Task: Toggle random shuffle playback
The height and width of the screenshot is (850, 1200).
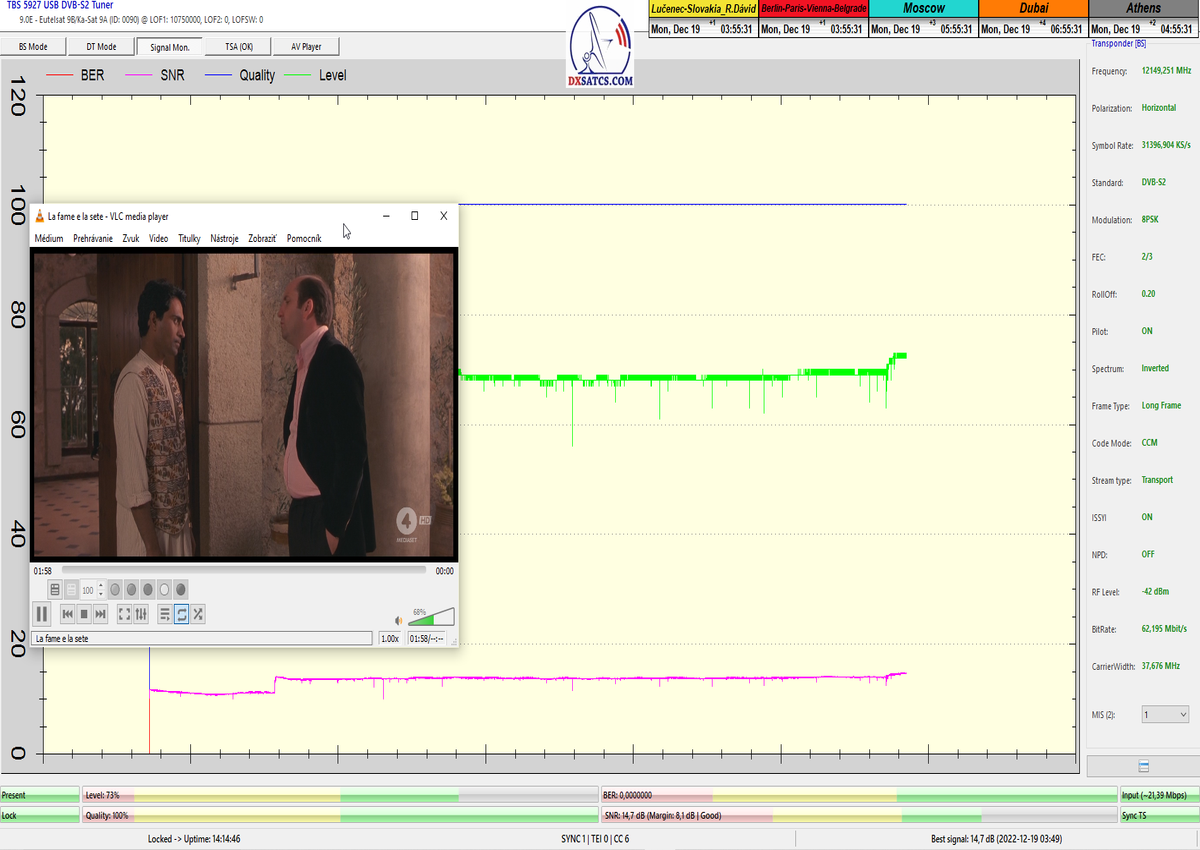Action: pyautogui.click(x=198, y=614)
